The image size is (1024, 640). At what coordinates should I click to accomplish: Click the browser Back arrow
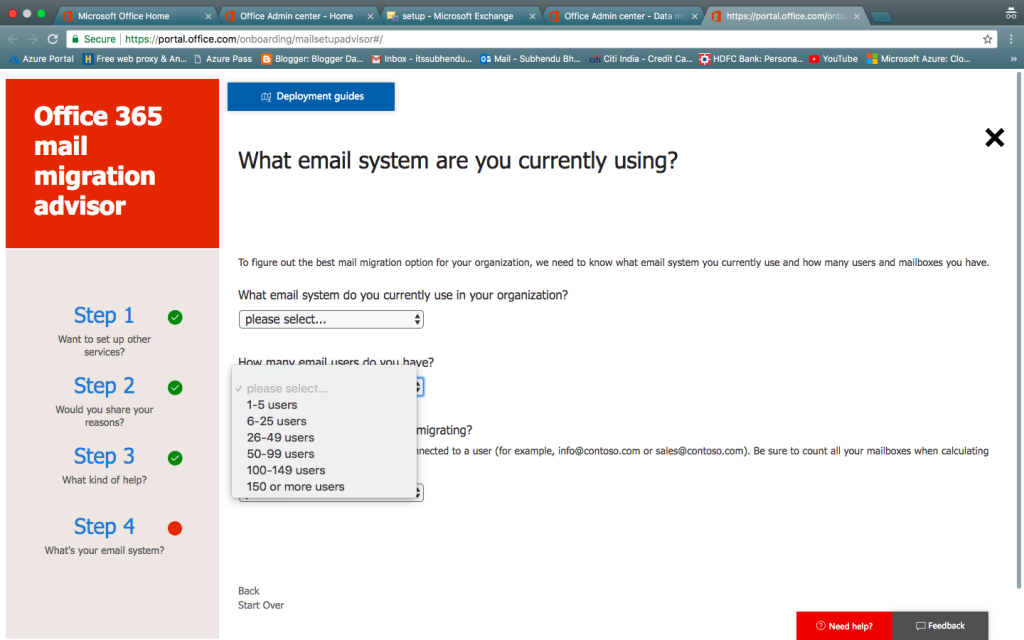pos(13,39)
